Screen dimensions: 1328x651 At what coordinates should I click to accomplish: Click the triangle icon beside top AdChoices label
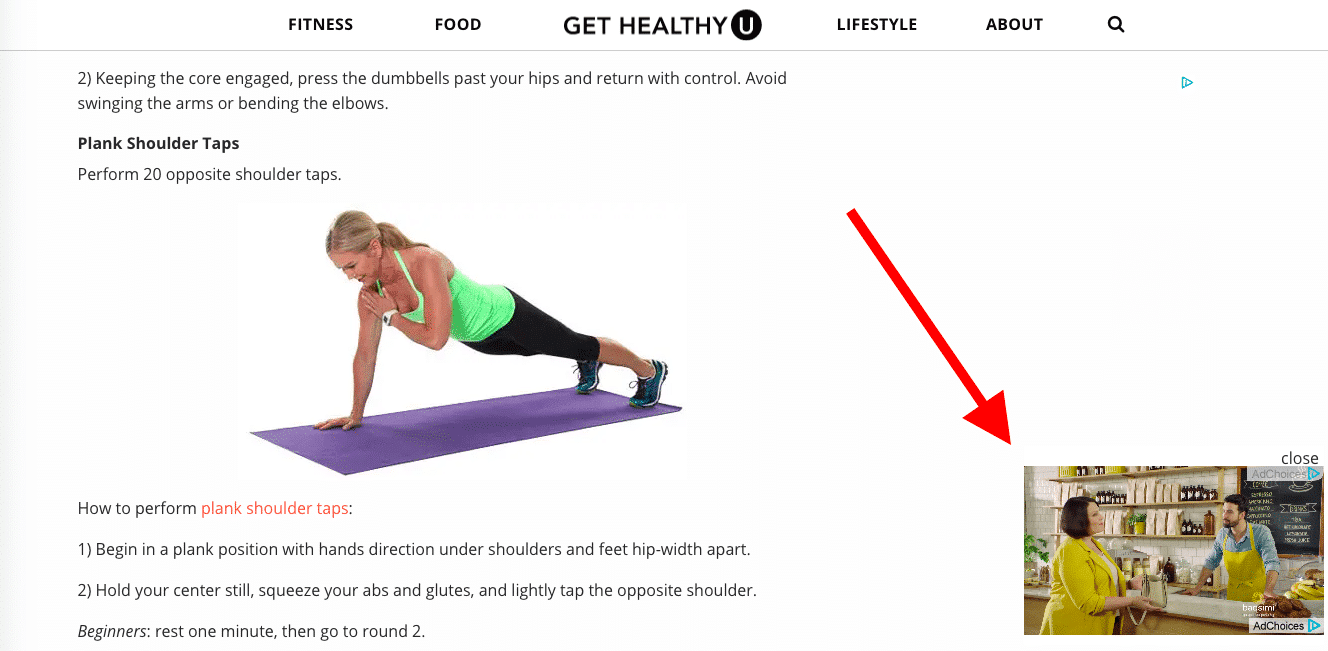(1315, 474)
